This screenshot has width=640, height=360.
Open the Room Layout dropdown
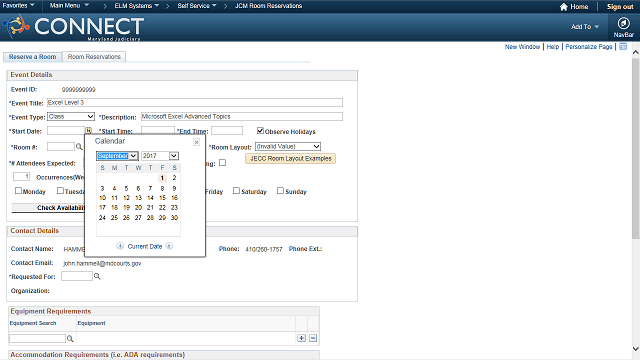pyautogui.click(x=288, y=147)
